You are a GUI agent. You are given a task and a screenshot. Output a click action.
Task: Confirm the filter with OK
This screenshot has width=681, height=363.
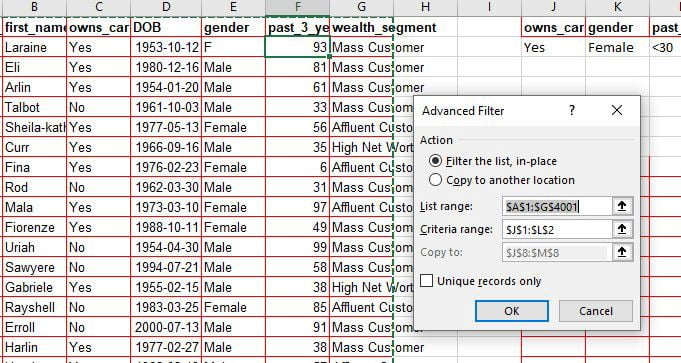[512, 311]
